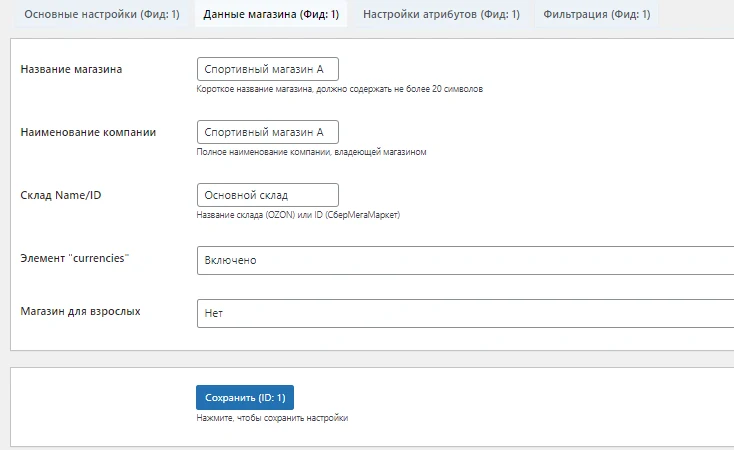This screenshot has height=450, width=734.
Task: Click the Название магазина text input
Action: pyautogui.click(x=268, y=69)
